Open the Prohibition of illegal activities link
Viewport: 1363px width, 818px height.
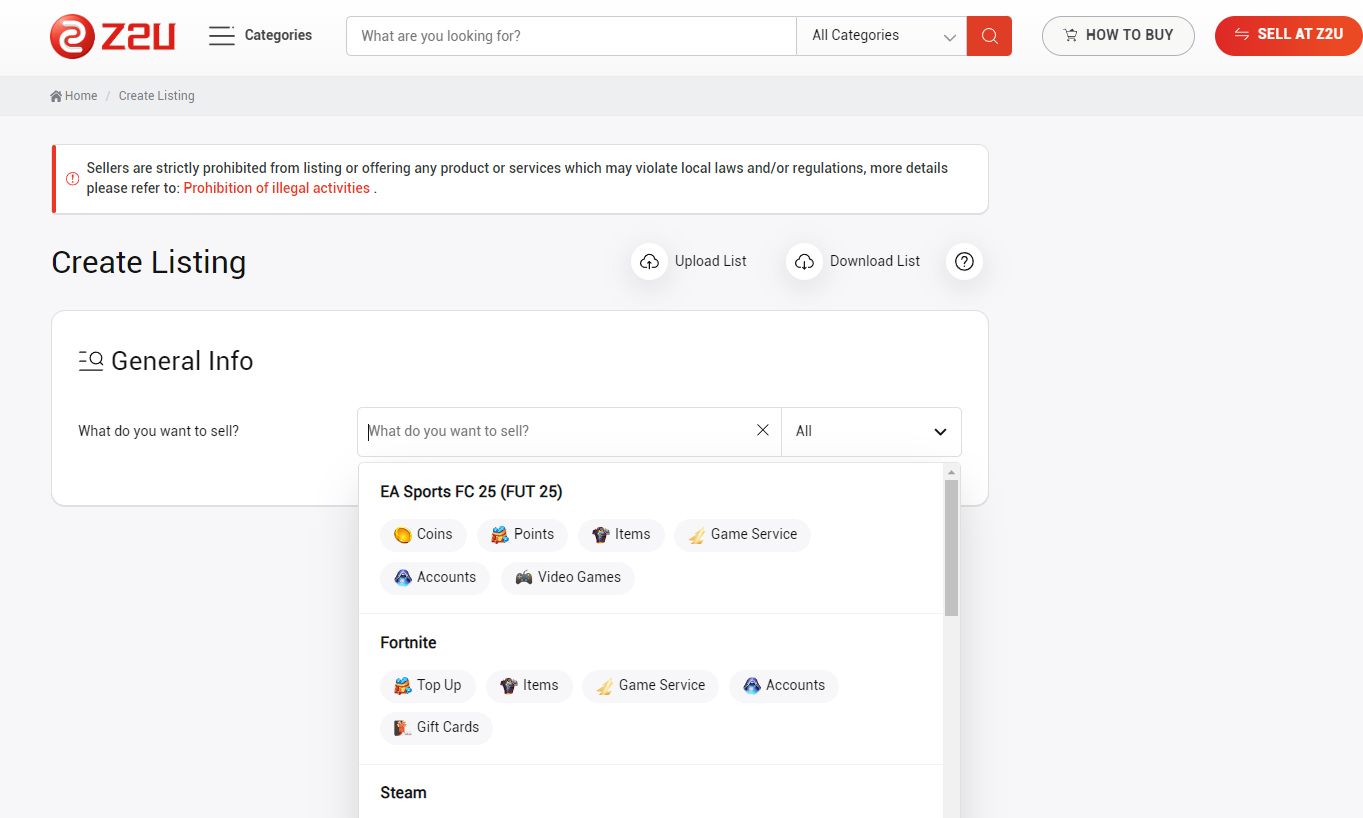click(x=276, y=188)
